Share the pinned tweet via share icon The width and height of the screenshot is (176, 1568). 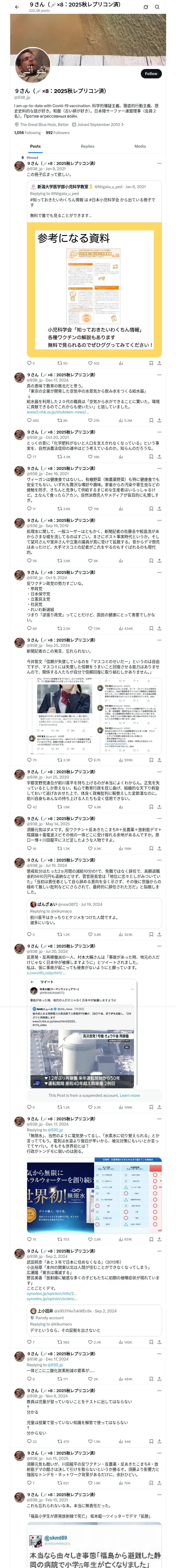click(x=159, y=364)
